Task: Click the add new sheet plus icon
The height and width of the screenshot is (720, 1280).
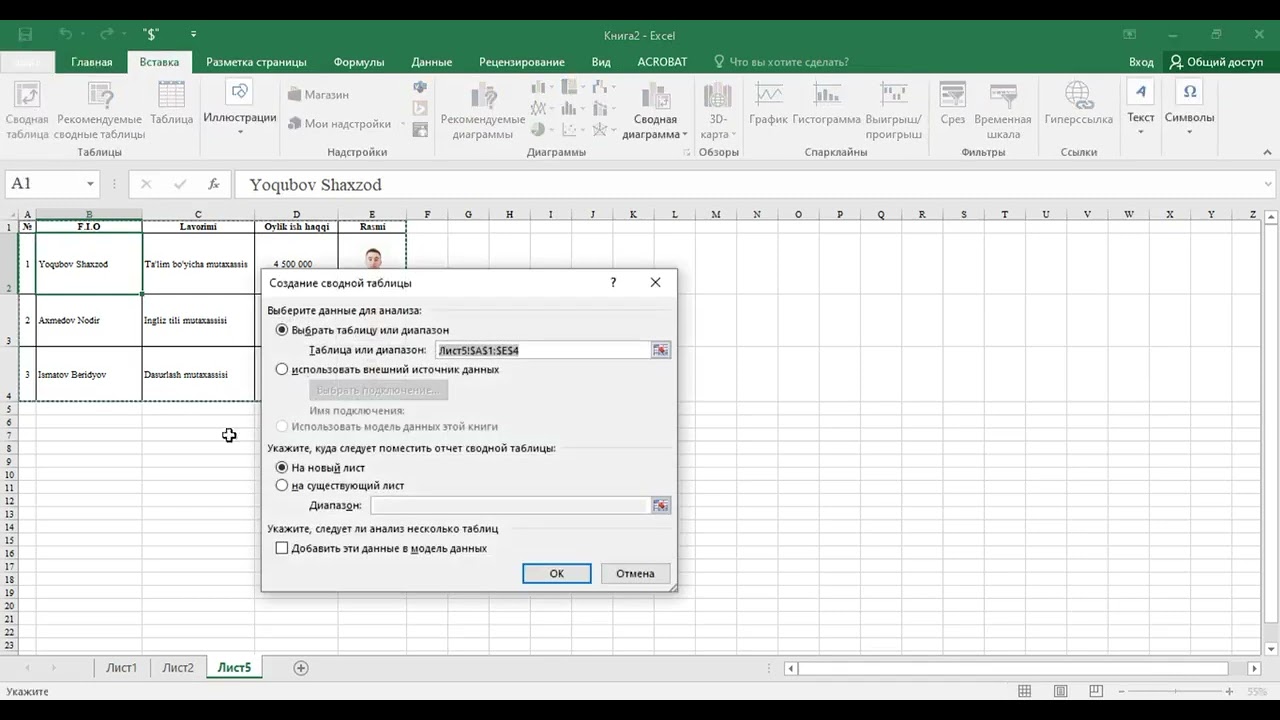Action: point(300,668)
